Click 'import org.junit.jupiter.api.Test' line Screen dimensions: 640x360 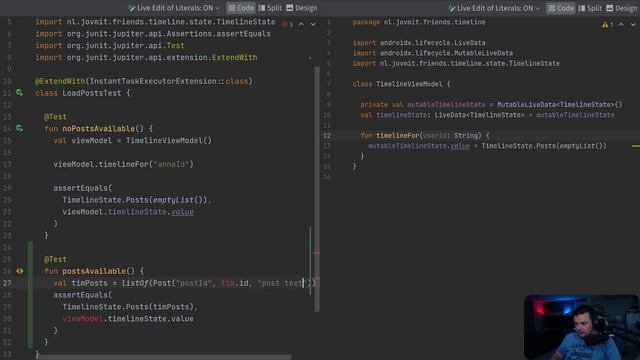(110, 45)
